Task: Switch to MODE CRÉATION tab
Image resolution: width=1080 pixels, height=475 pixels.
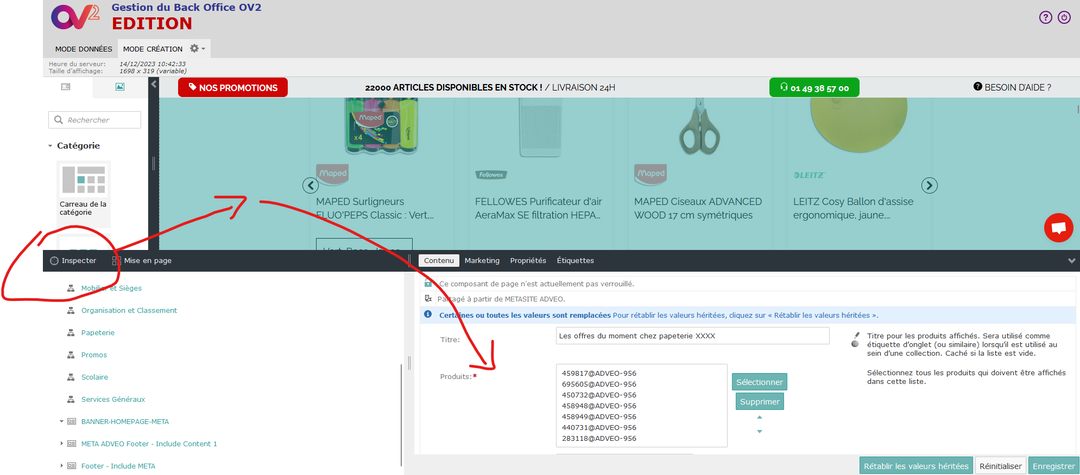Action: click(x=152, y=49)
